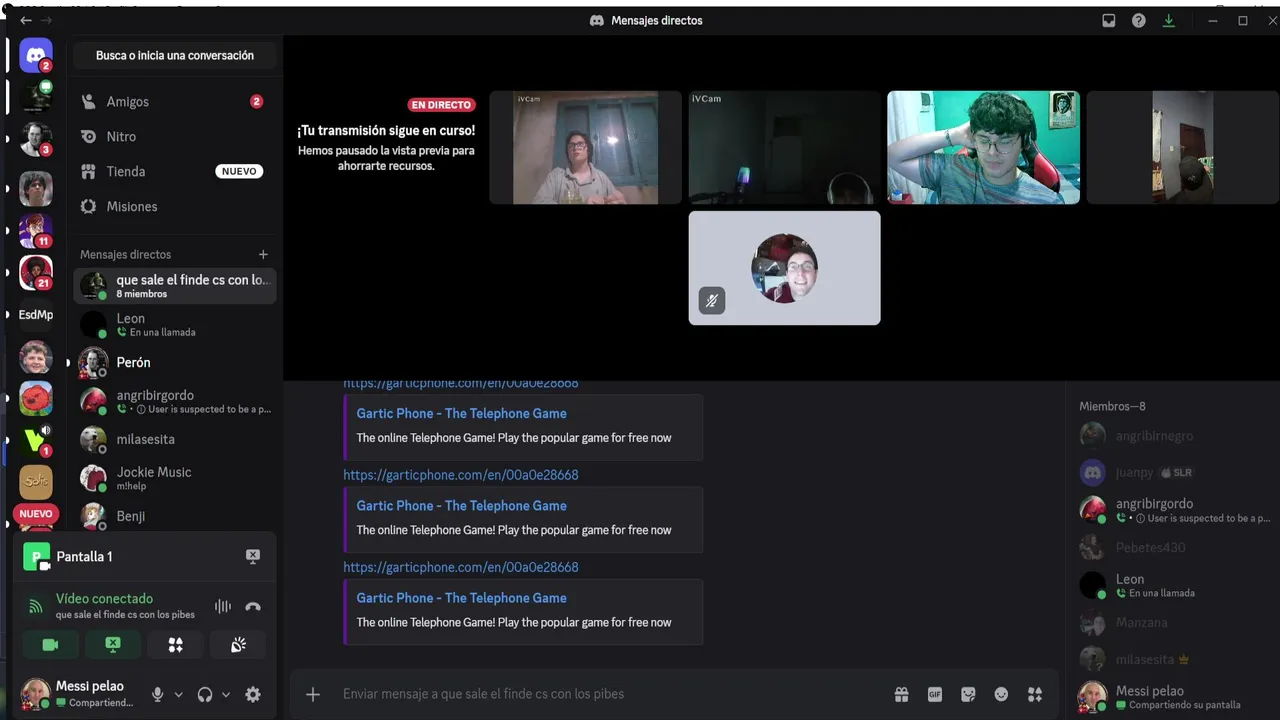Screen dimensions: 1280x720
Task: Create new direct message with plus icon
Action: click(x=263, y=255)
